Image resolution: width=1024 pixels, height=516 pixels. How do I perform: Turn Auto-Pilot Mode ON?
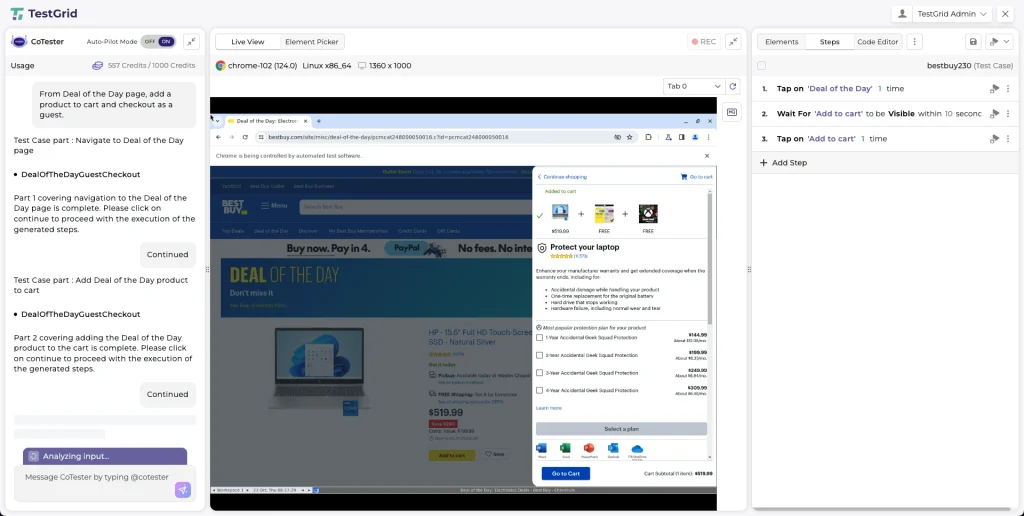pyautogui.click(x=167, y=41)
